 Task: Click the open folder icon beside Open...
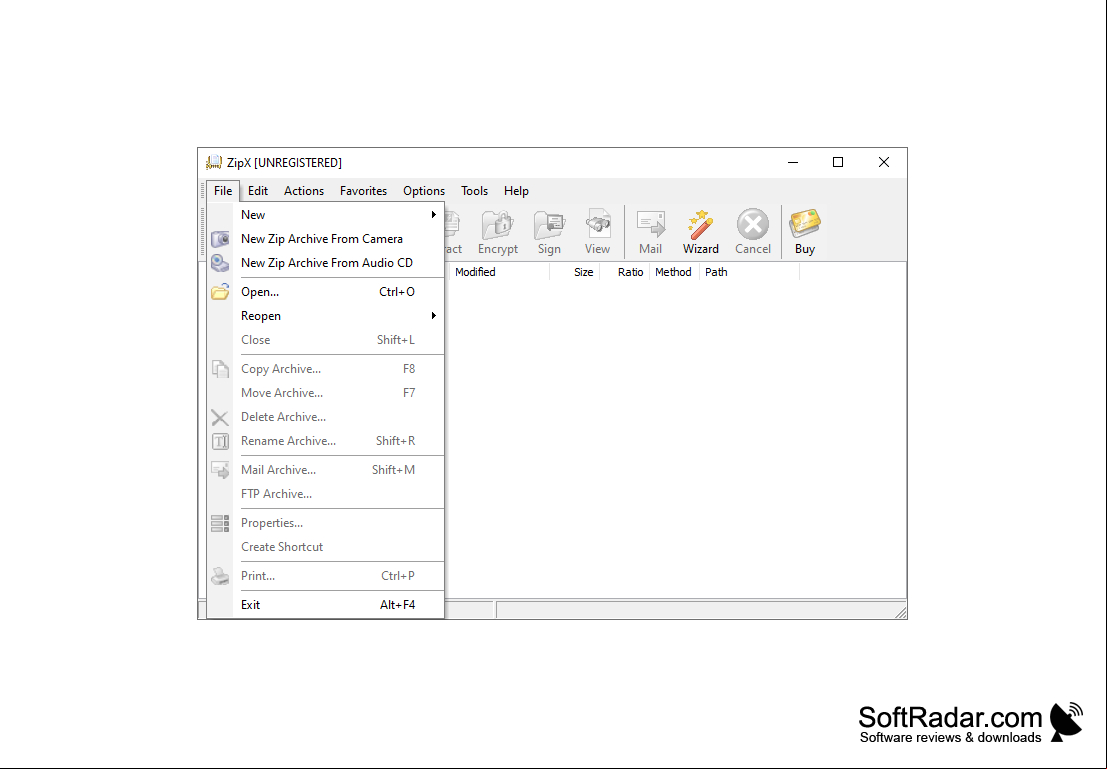(x=220, y=292)
